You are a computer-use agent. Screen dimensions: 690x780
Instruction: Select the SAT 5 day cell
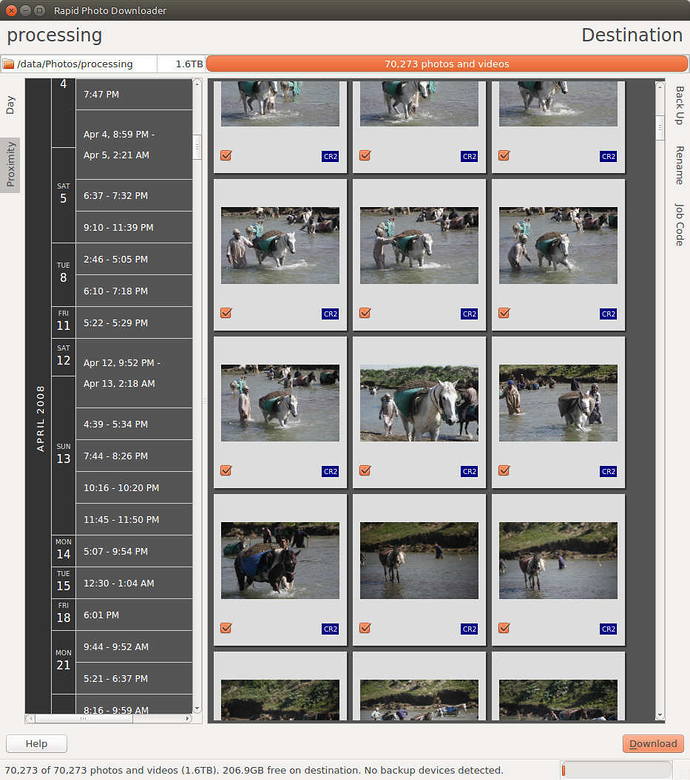tap(63, 195)
